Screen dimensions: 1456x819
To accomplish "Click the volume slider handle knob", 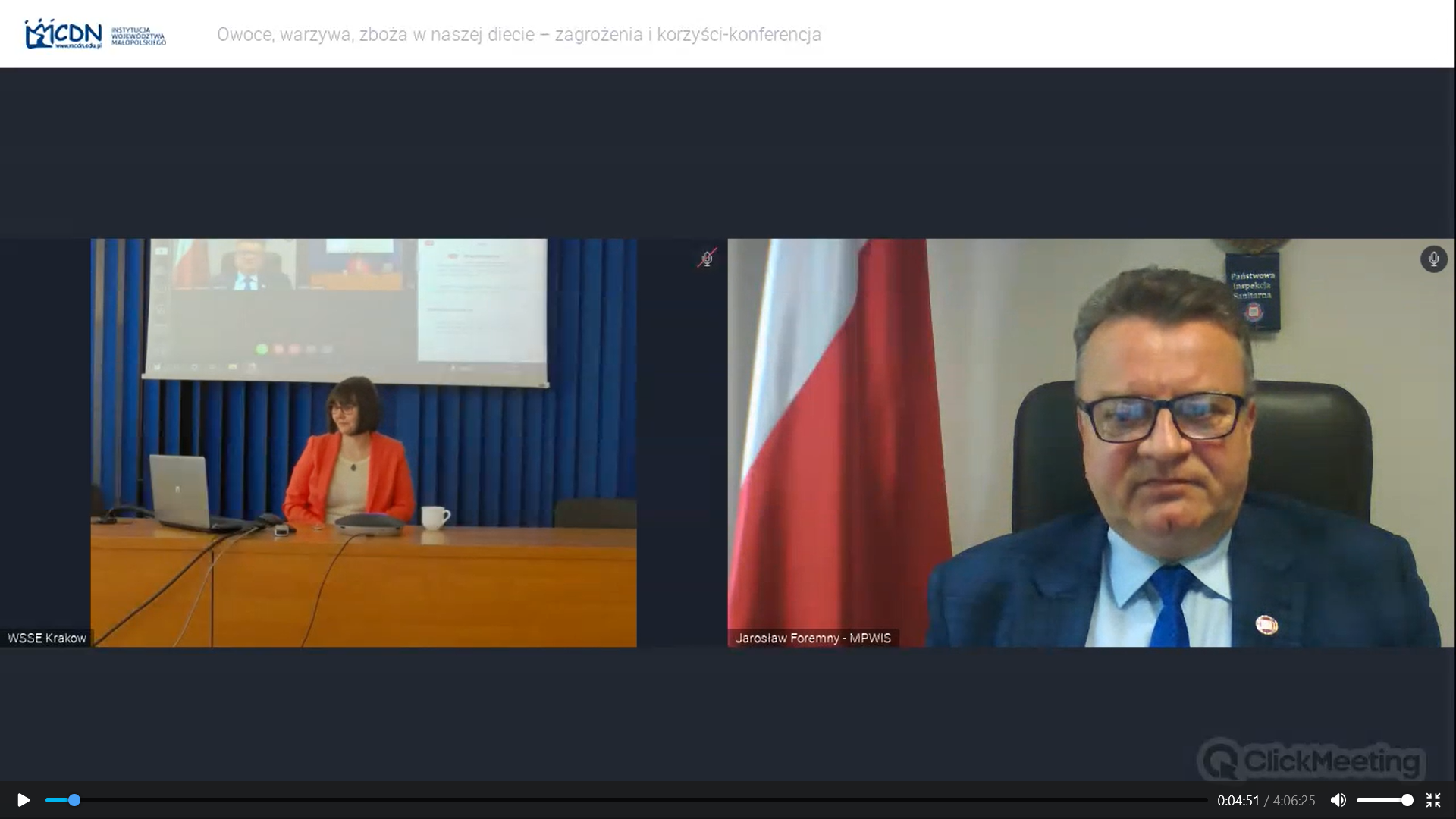I will pyautogui.click(x=1407, y=800).
